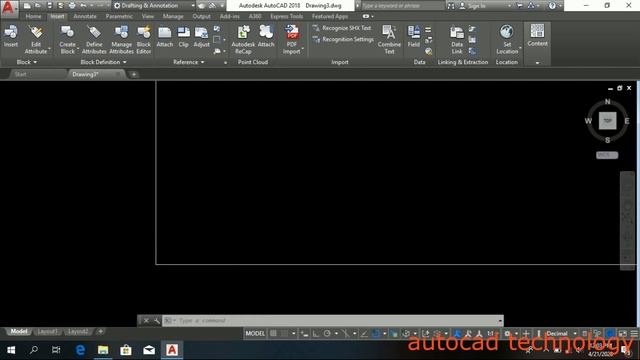Image resolution: width=640 pixels, height=360 pixels.
Task: Click Recognize SHX Text
Action: point(342,28)
